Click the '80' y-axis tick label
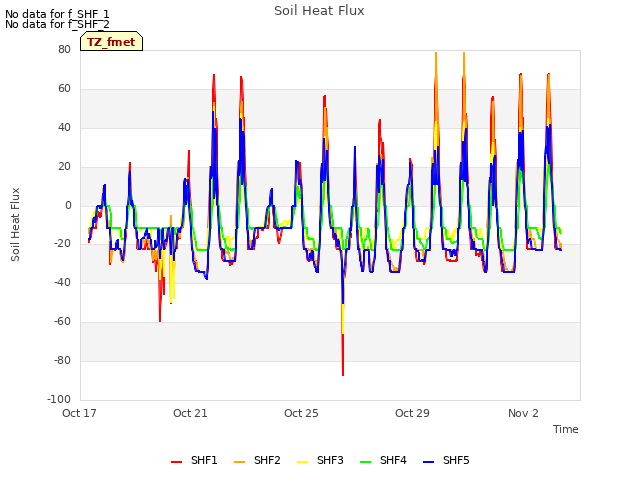This screenshot has height=480, width=640. (64, 49)
